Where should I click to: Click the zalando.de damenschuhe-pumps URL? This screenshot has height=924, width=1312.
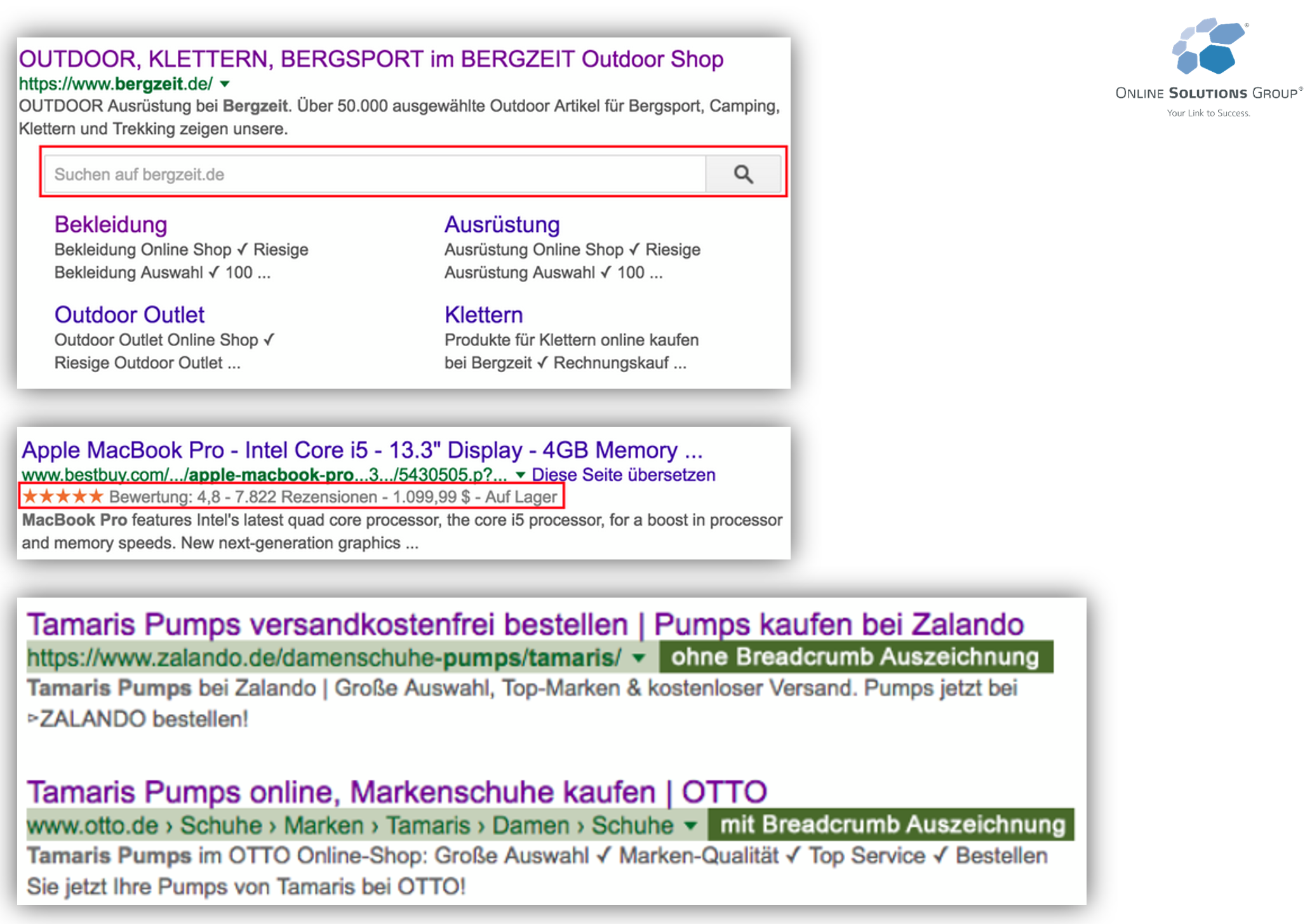pyautogui.click(x=324, y=658)
